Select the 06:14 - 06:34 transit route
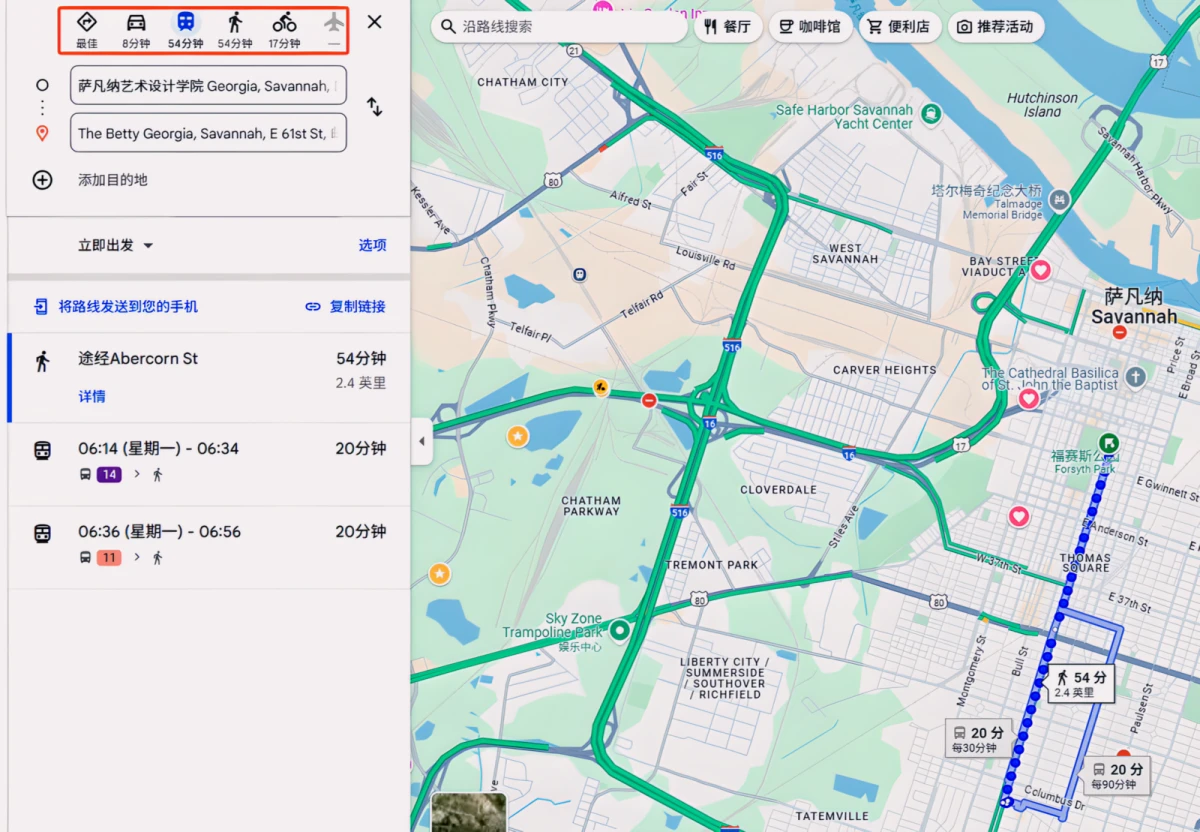1200x832 pixels. pyautogui.click(x=208, y=463)
